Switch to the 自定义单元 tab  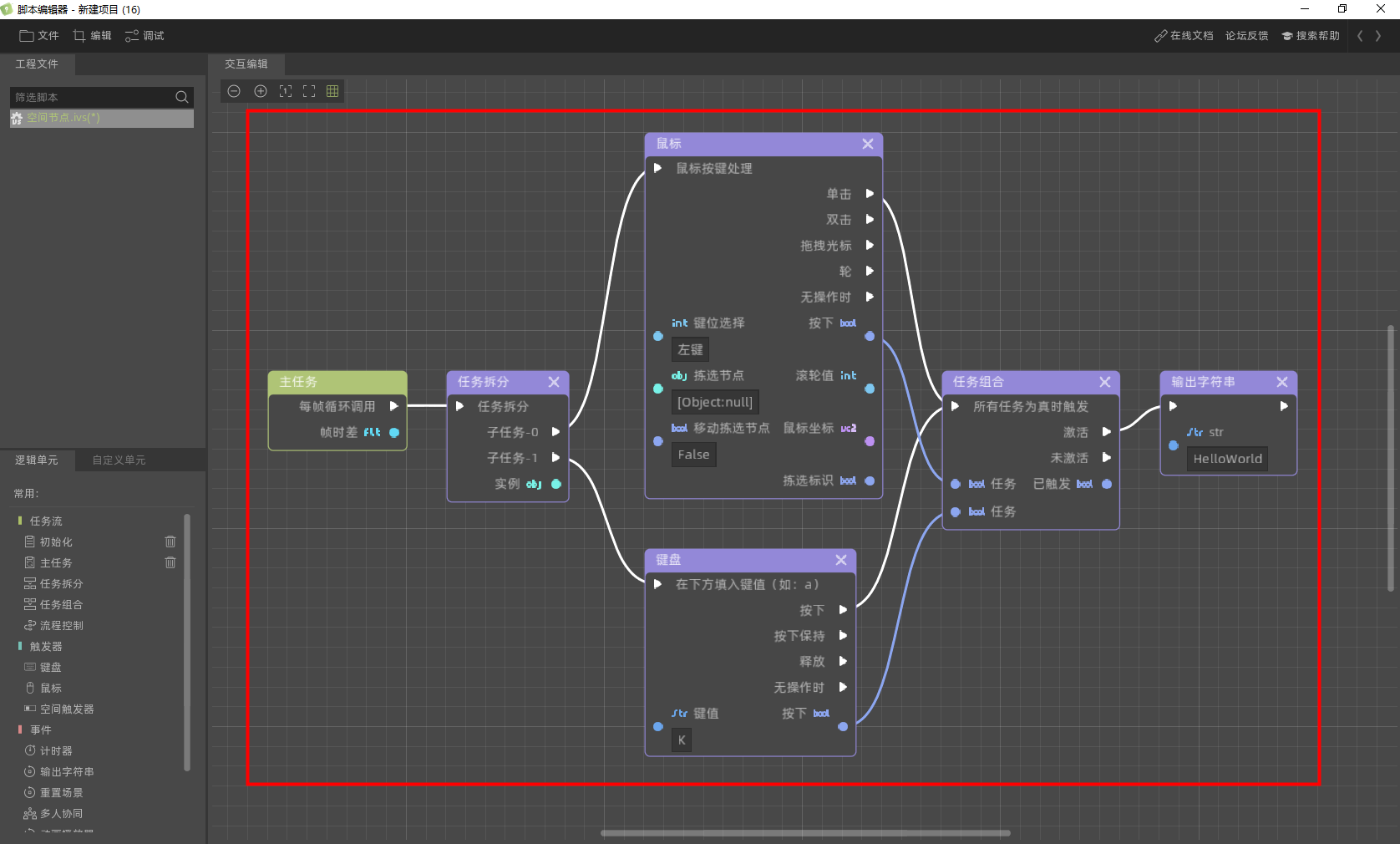coord(119,460)
